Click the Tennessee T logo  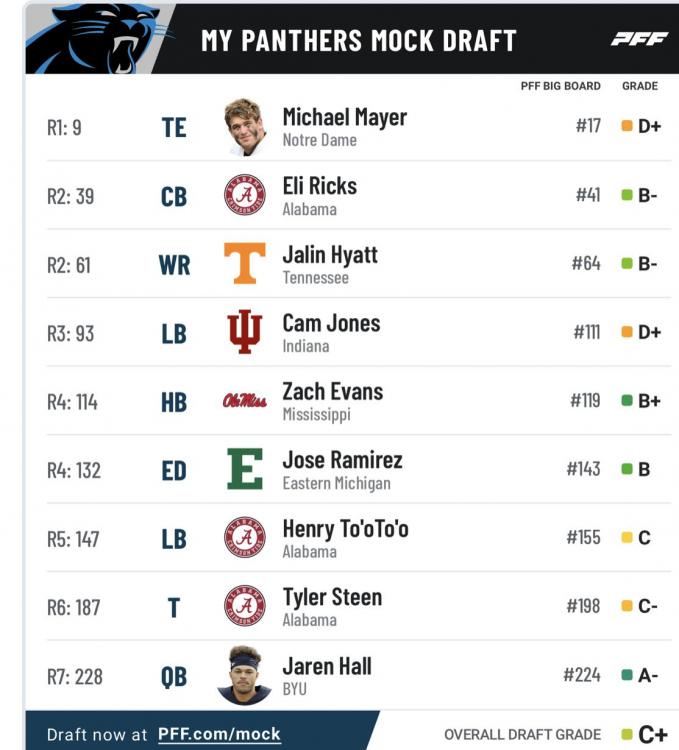pos(244,264)
